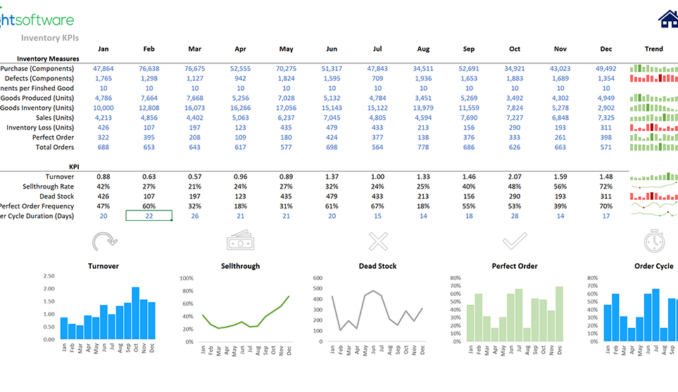Click the Sellthrough Rate row label
678x392 pixels.
48,186
